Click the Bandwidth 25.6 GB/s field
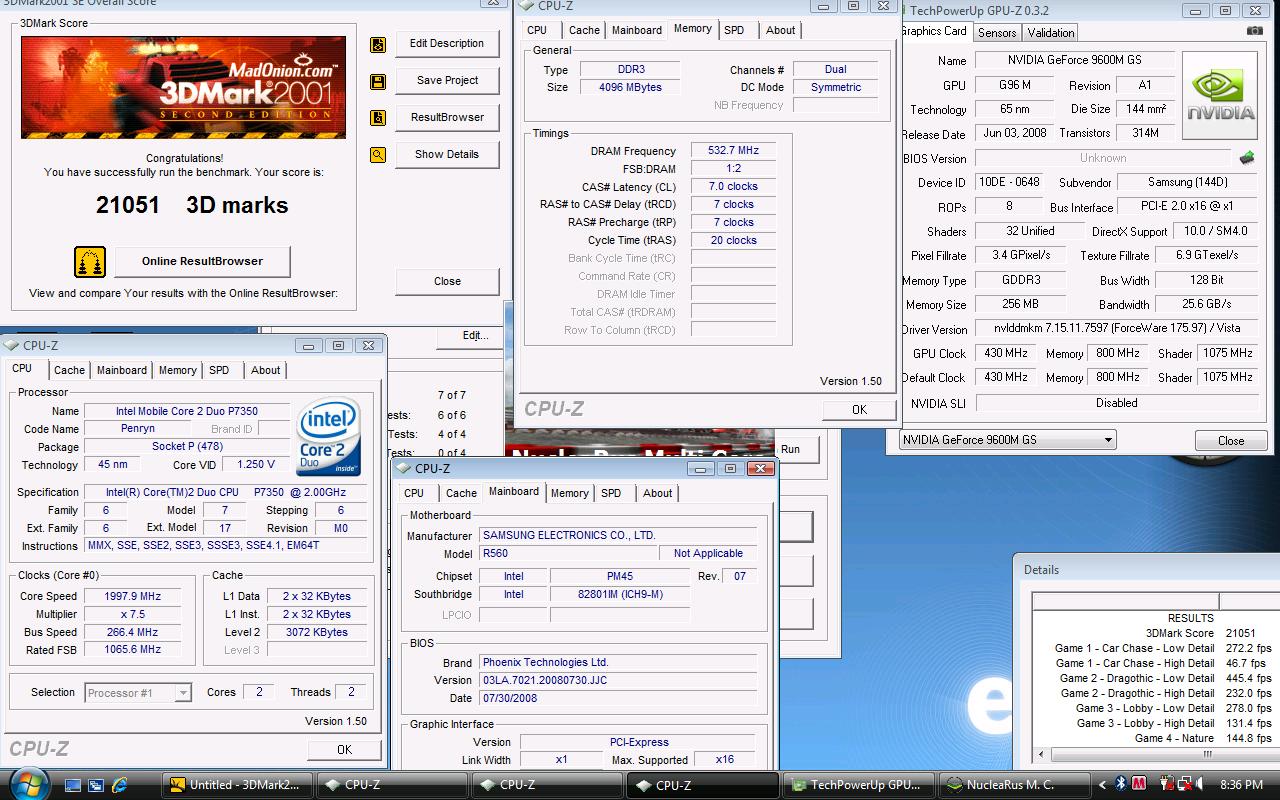The width and height of the screenshot is (1280, 800). click(x=1207, y=305)
